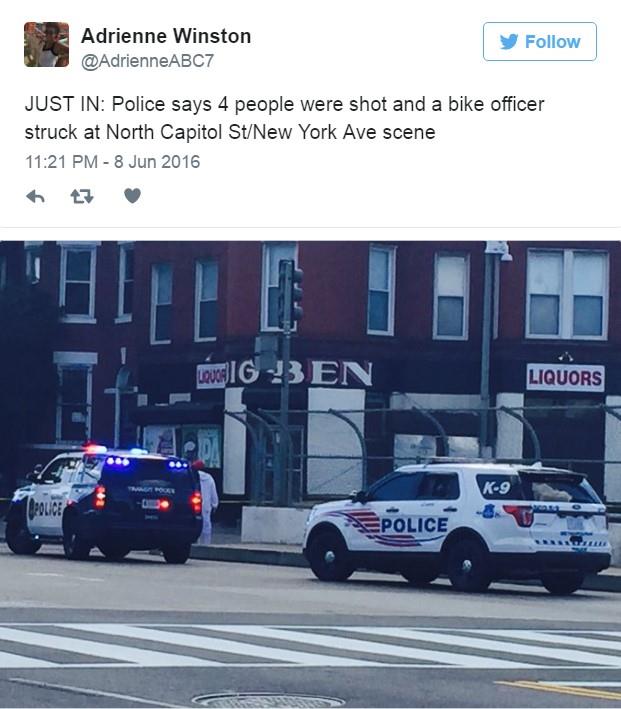This screenshot has height=709, width=621.
Task: Click the traffic light pole in the photo
Action: (x=287, y=380)
